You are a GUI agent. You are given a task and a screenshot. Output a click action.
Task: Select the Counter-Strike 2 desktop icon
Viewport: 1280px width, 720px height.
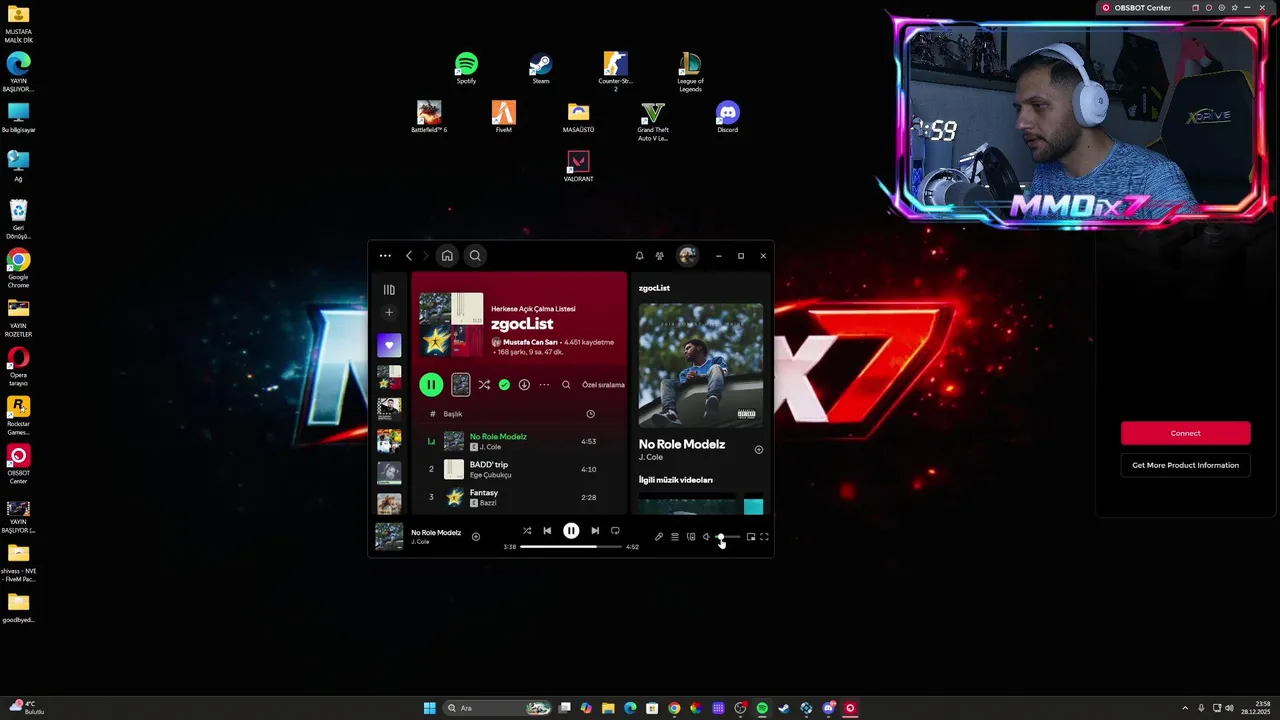pyautogui.click(x=615, y=71)
